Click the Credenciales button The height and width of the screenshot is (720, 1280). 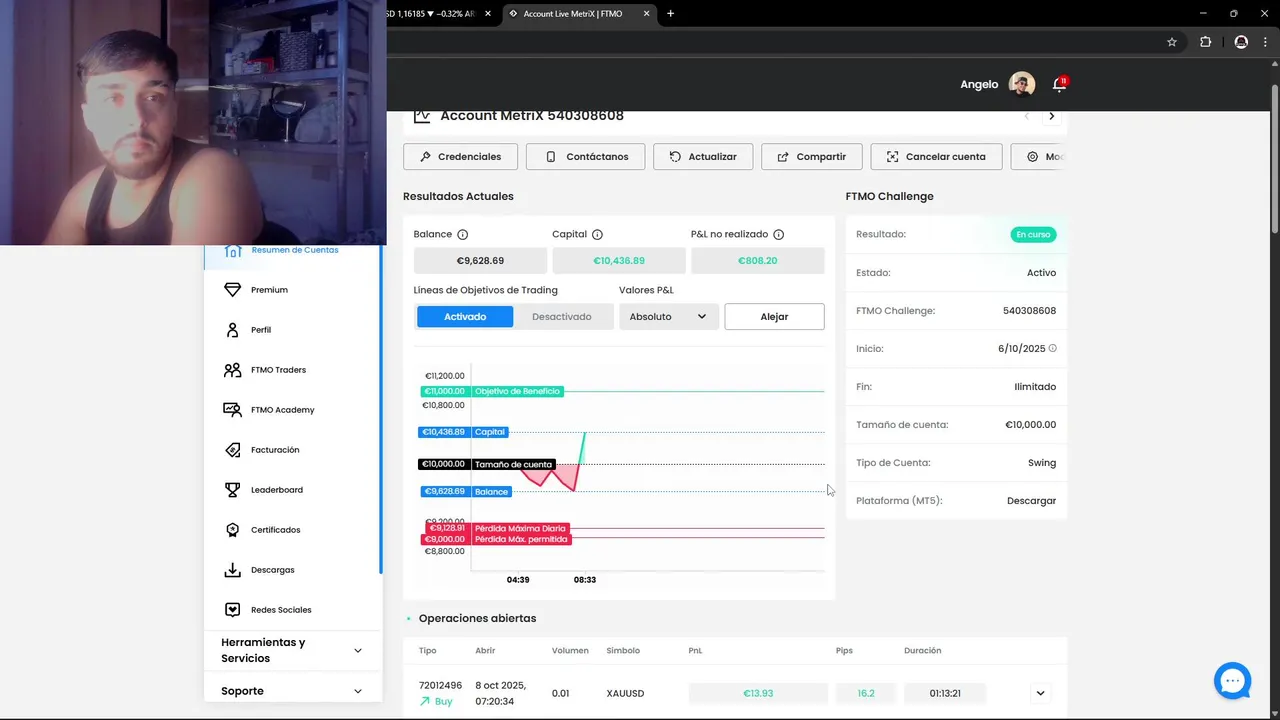[x=460, y=157]
